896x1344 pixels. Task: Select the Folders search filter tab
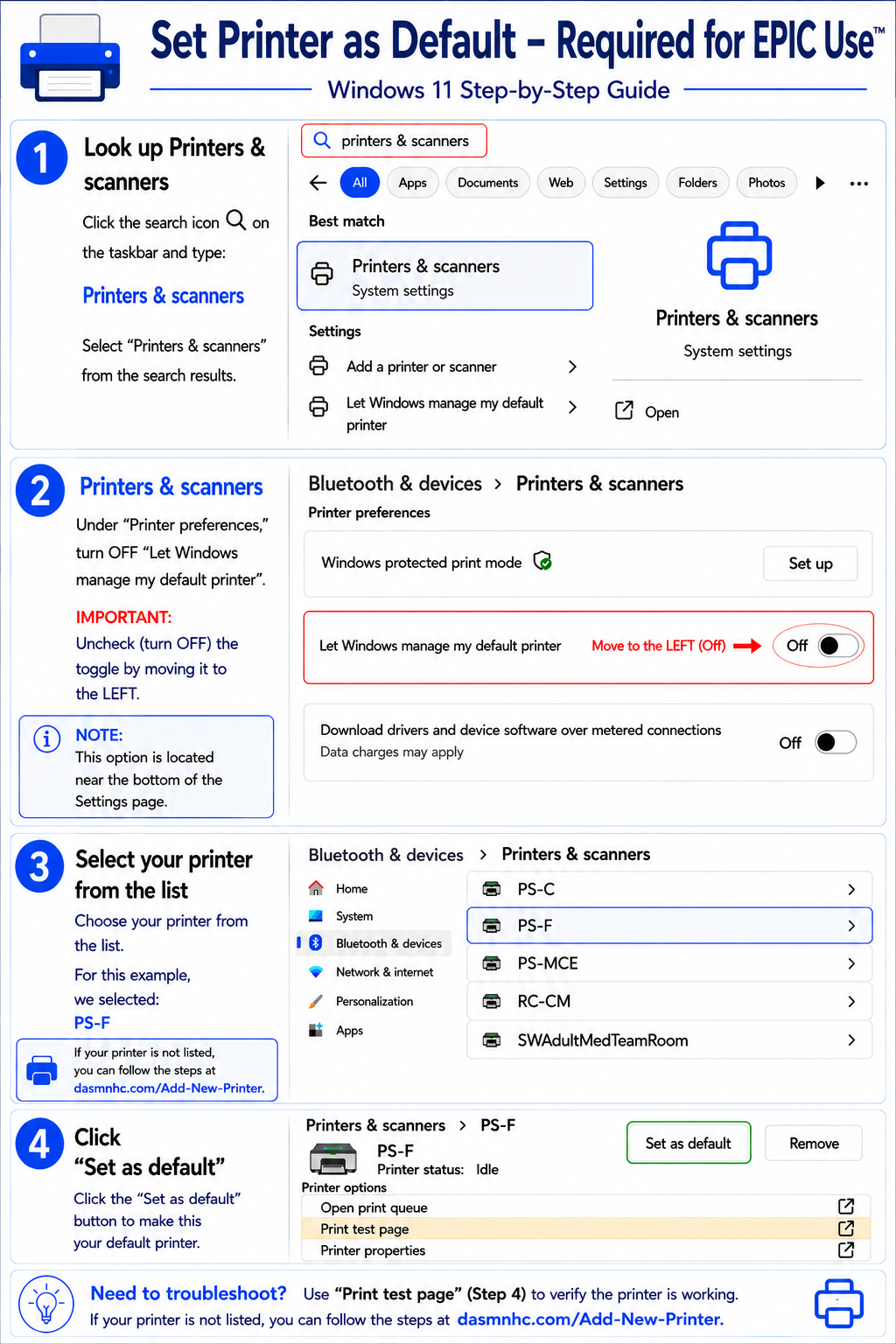click(x=697, y=182)
